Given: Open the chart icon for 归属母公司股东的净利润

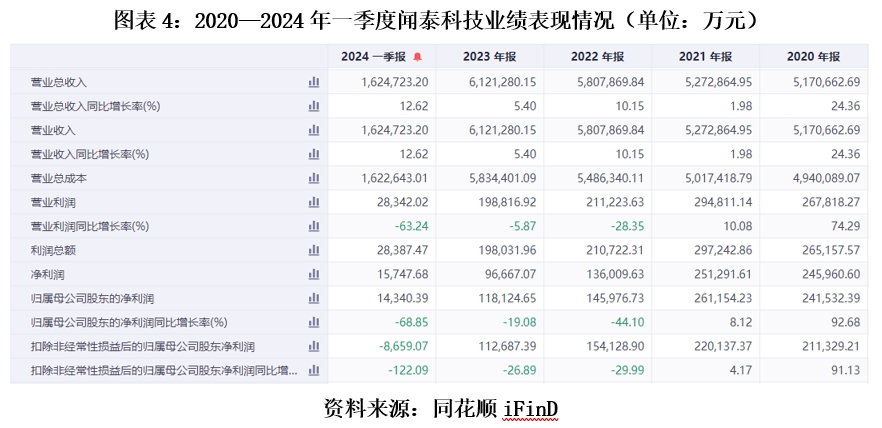Looking at the screenshot, I should pos(314,298).
